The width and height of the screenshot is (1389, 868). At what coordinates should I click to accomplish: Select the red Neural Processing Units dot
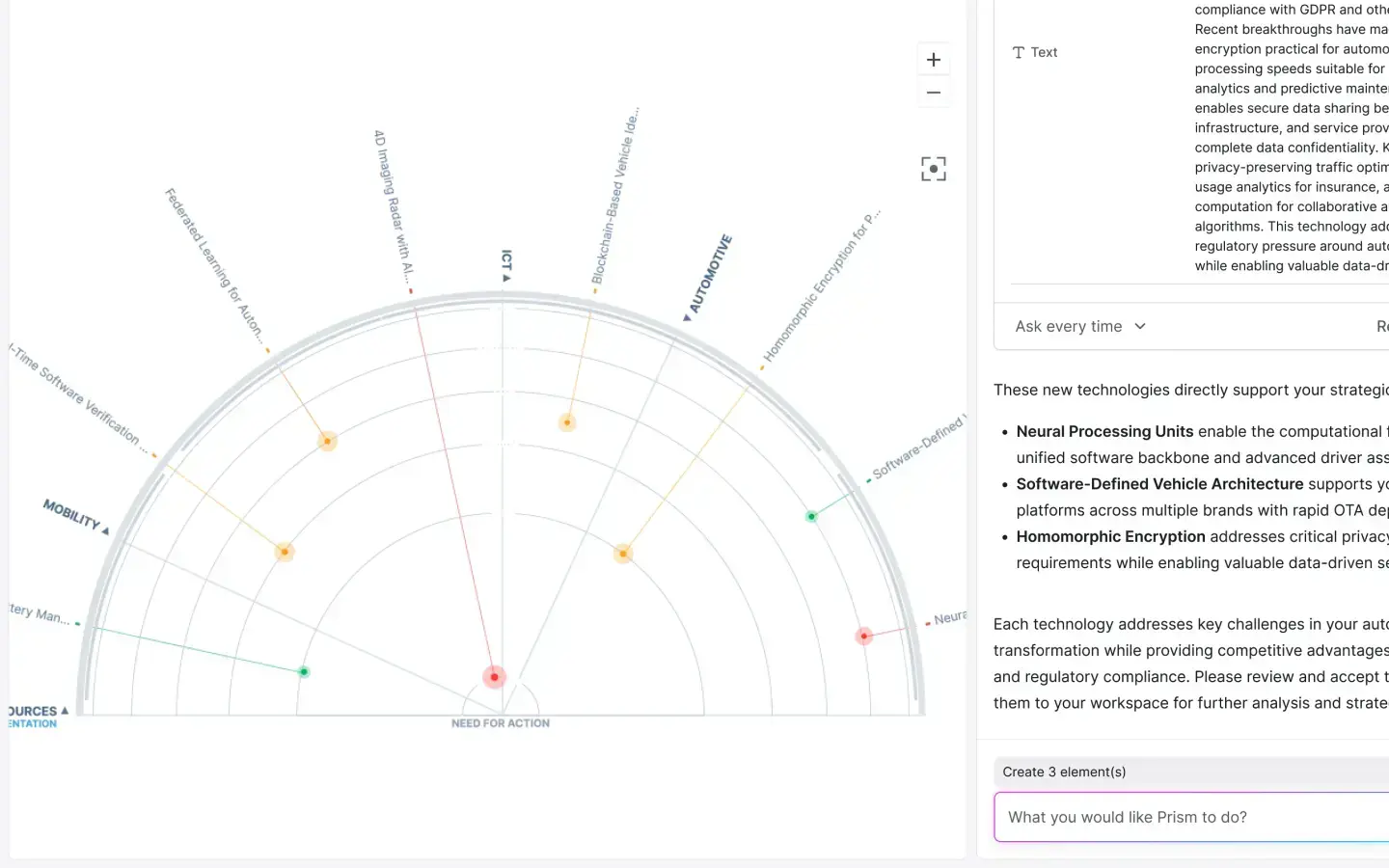863,636
